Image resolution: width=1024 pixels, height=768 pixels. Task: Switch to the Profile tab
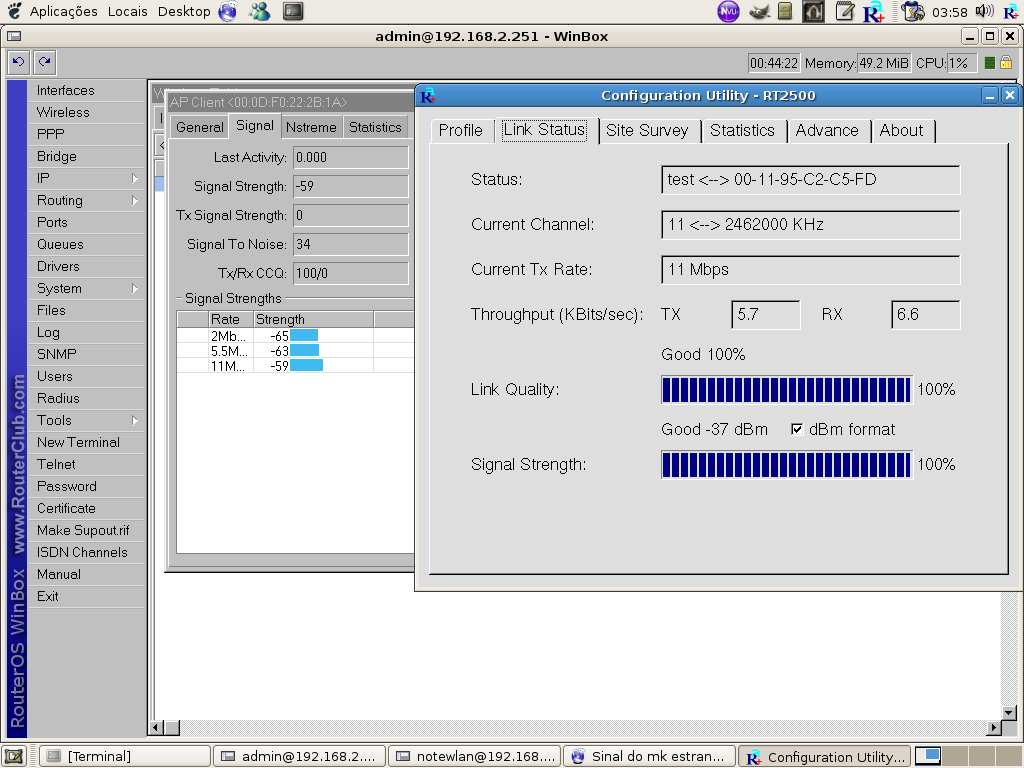click(460, 131)
